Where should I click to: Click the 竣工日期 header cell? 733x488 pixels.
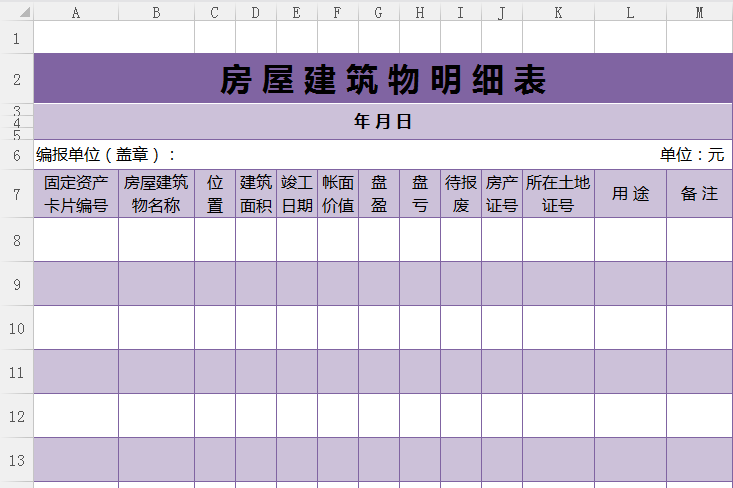pos(297,194)
